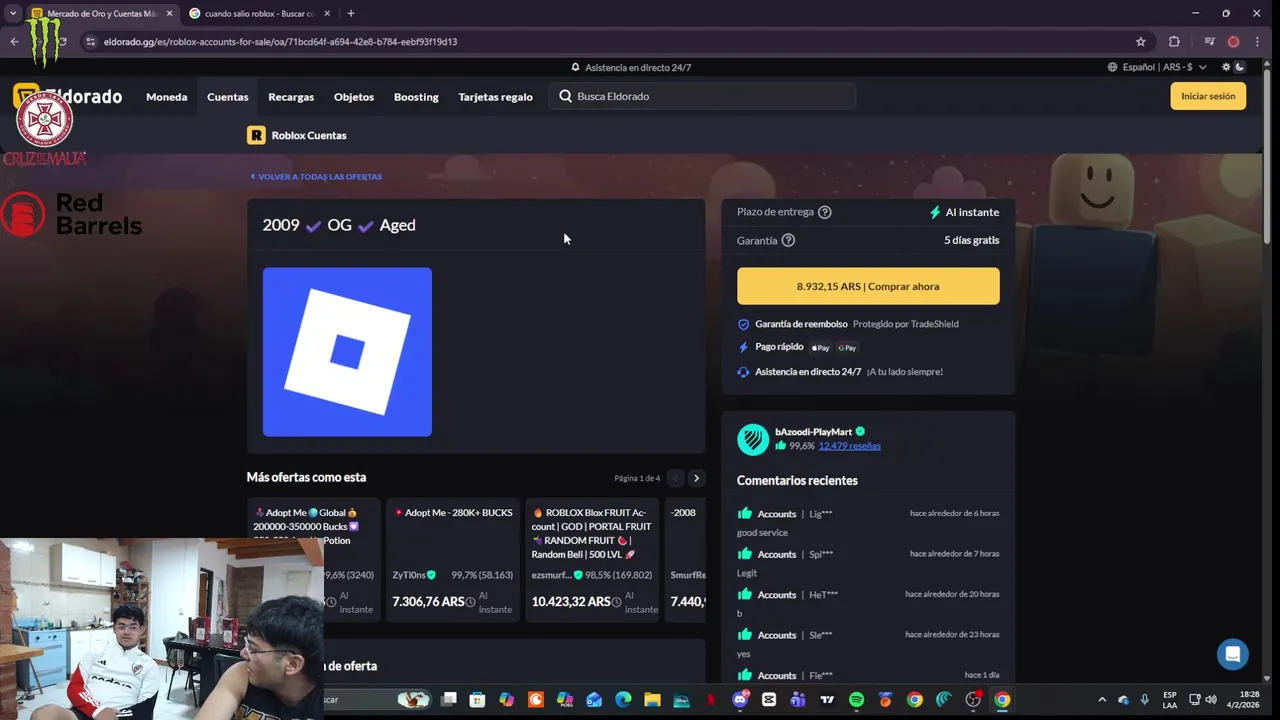This screenshot has width=1280, height=720.
Task: Open Netflix from the taskbar
Action: click(x=711, y=700)
